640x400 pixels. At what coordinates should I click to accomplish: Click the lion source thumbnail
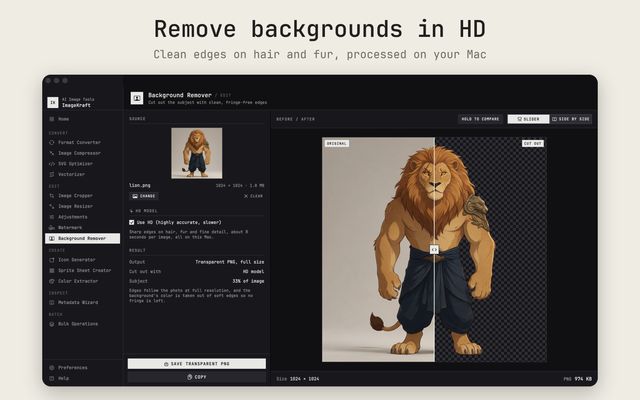pos(197,153)
